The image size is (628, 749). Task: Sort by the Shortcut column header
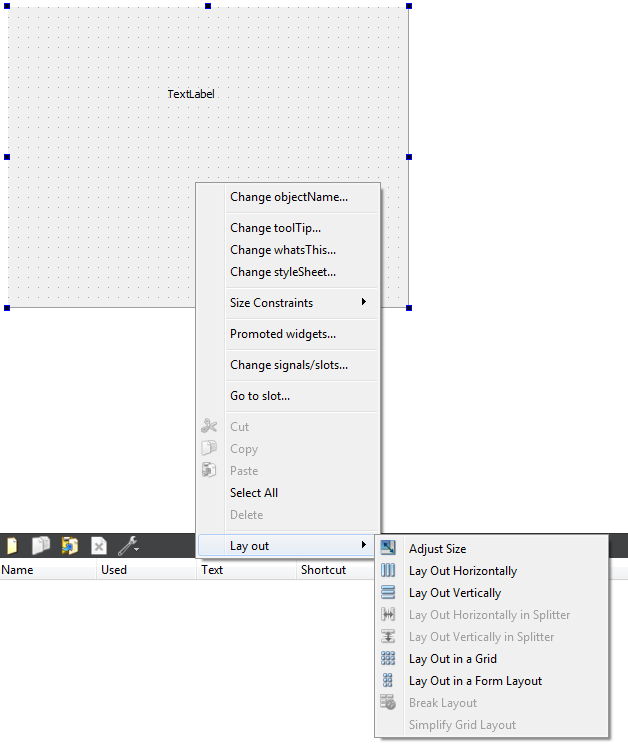pyautogui.click(x=323, y=570)
